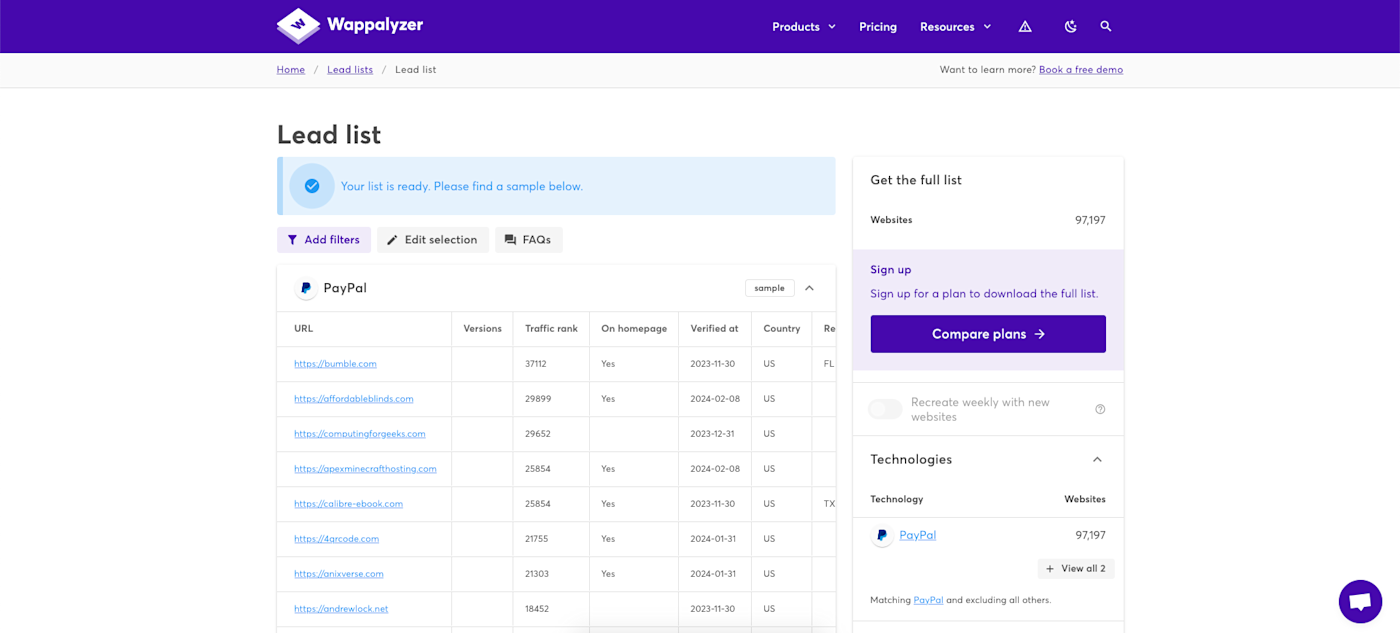This screenshot has width=1400, height=633.
Task: Click Websites count 97,197 in Get the full list
Action: [x=1091, y=220]
